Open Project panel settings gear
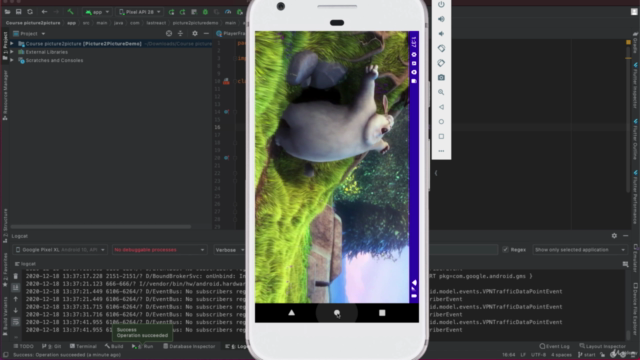 point(195,33)
